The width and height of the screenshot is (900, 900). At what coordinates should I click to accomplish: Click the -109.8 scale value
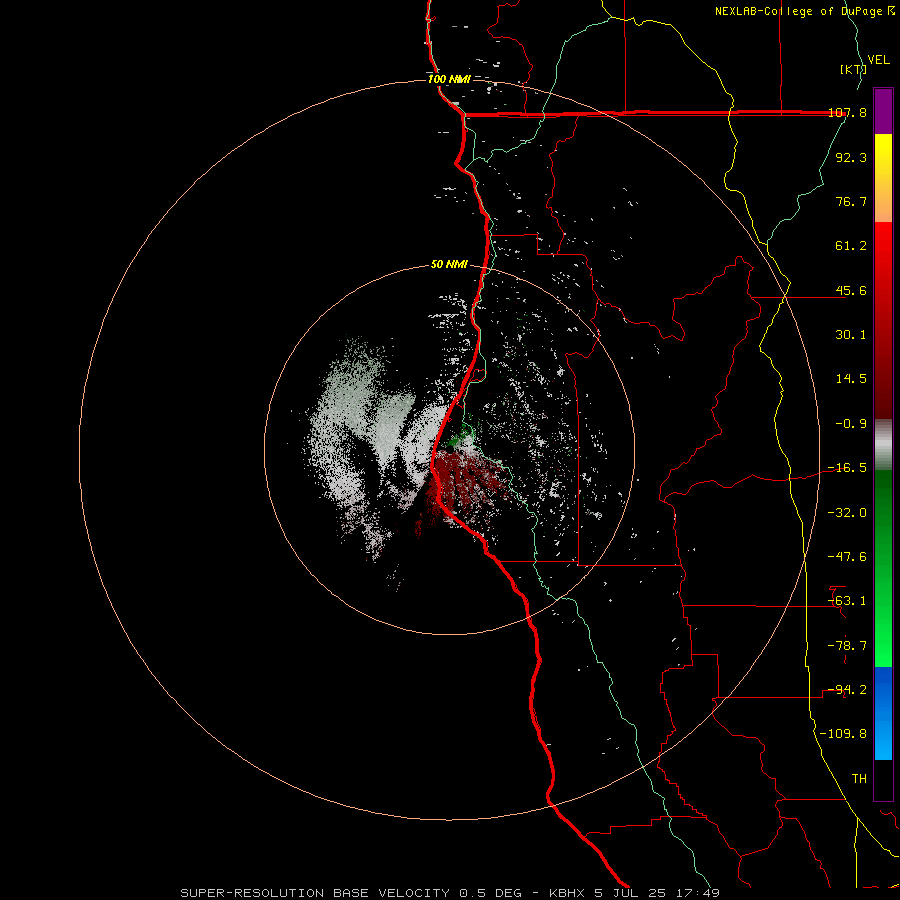tap(843, 734)
